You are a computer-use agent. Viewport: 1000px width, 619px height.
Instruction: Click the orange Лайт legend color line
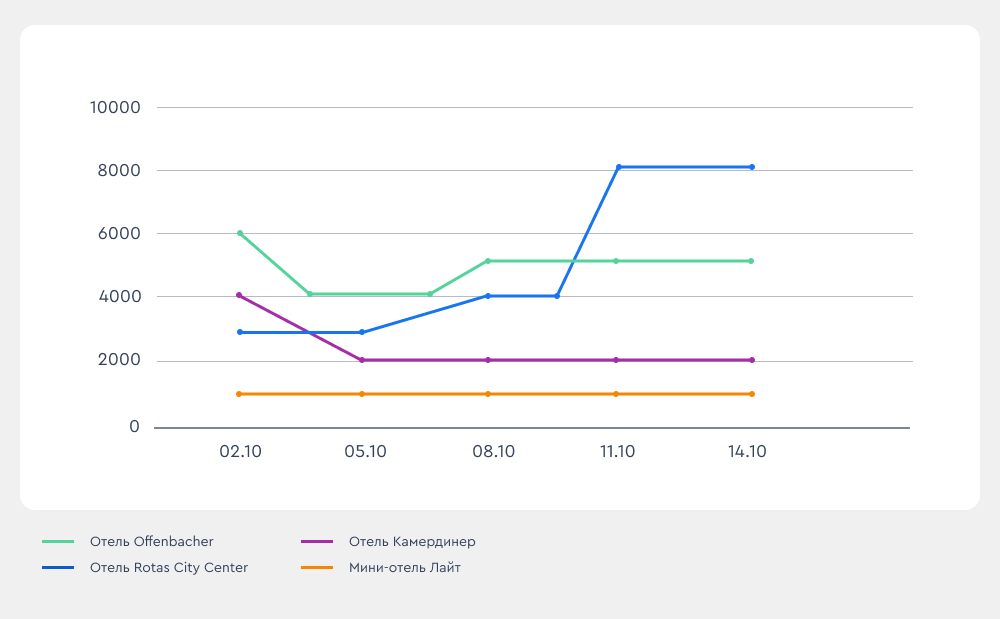[x=317, y=568]
